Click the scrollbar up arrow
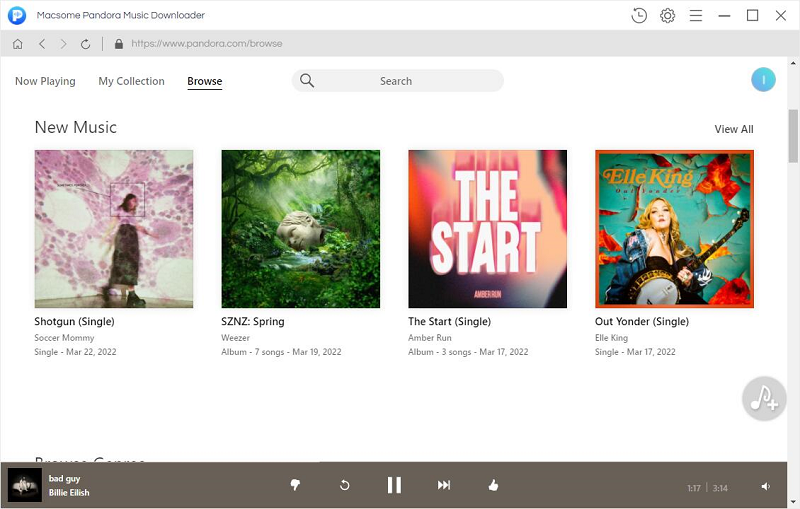Image resolution: width=800 pixels, height=509 pixels. tap(793, 63)
